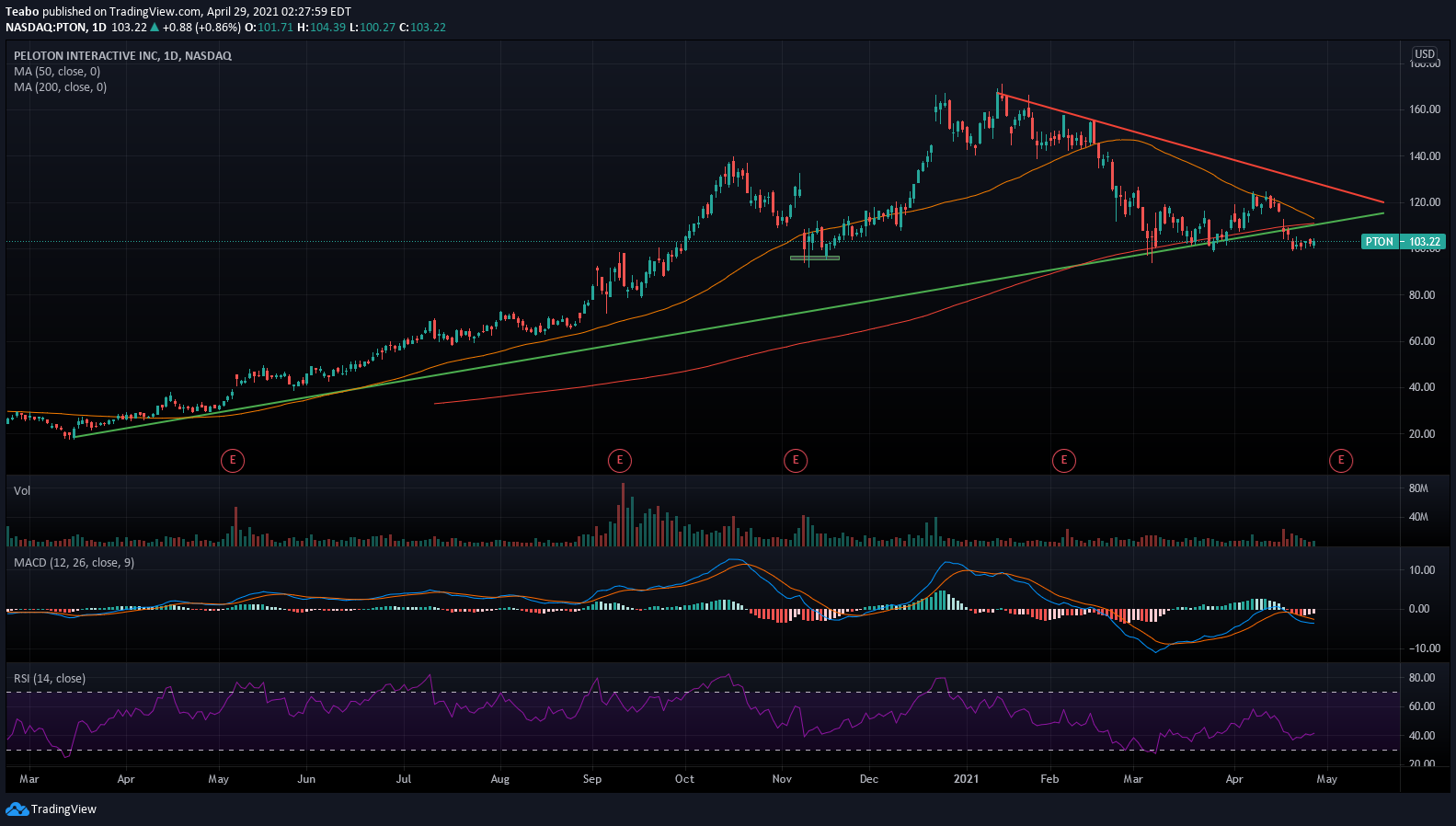This screenshot has height=826, width=1456.
Task: Click the Jun label on the time axis
Action: [306, 779]
